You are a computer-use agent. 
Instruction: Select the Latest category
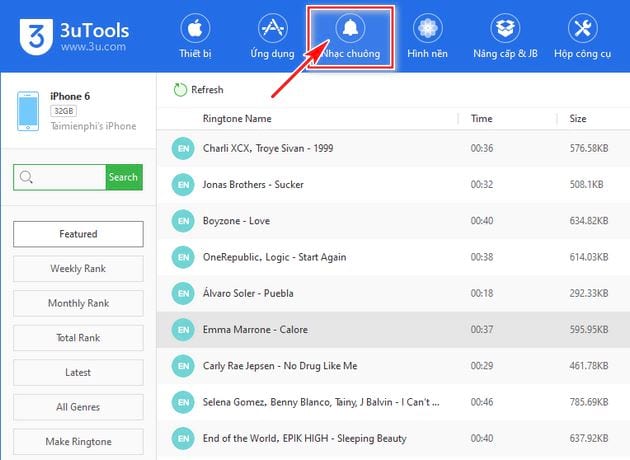78,372
